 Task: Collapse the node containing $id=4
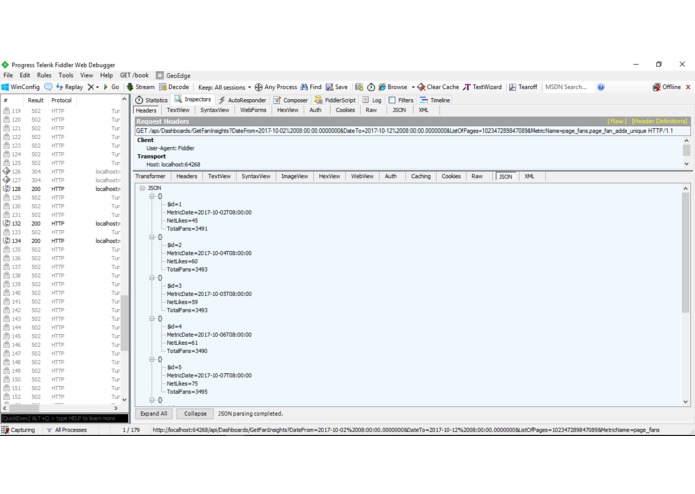click(152, 319)
